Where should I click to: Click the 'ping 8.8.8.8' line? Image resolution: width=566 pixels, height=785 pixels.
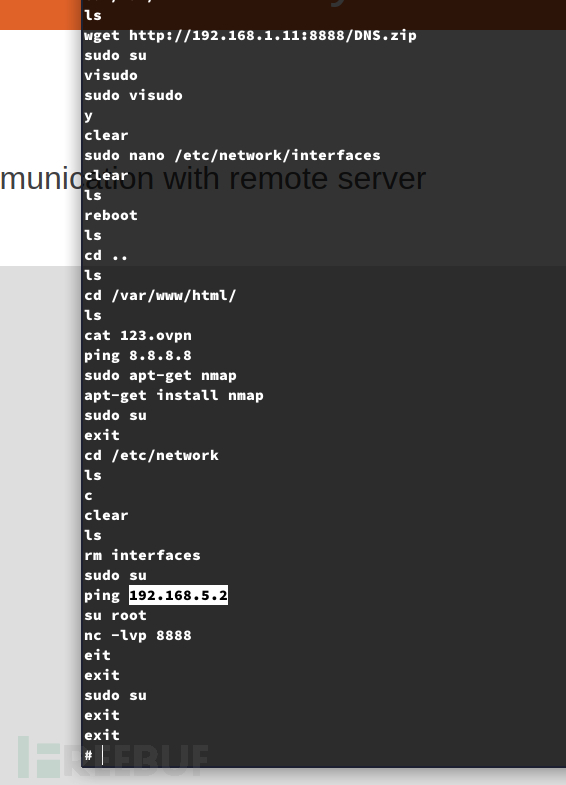[x=138, y=355]
